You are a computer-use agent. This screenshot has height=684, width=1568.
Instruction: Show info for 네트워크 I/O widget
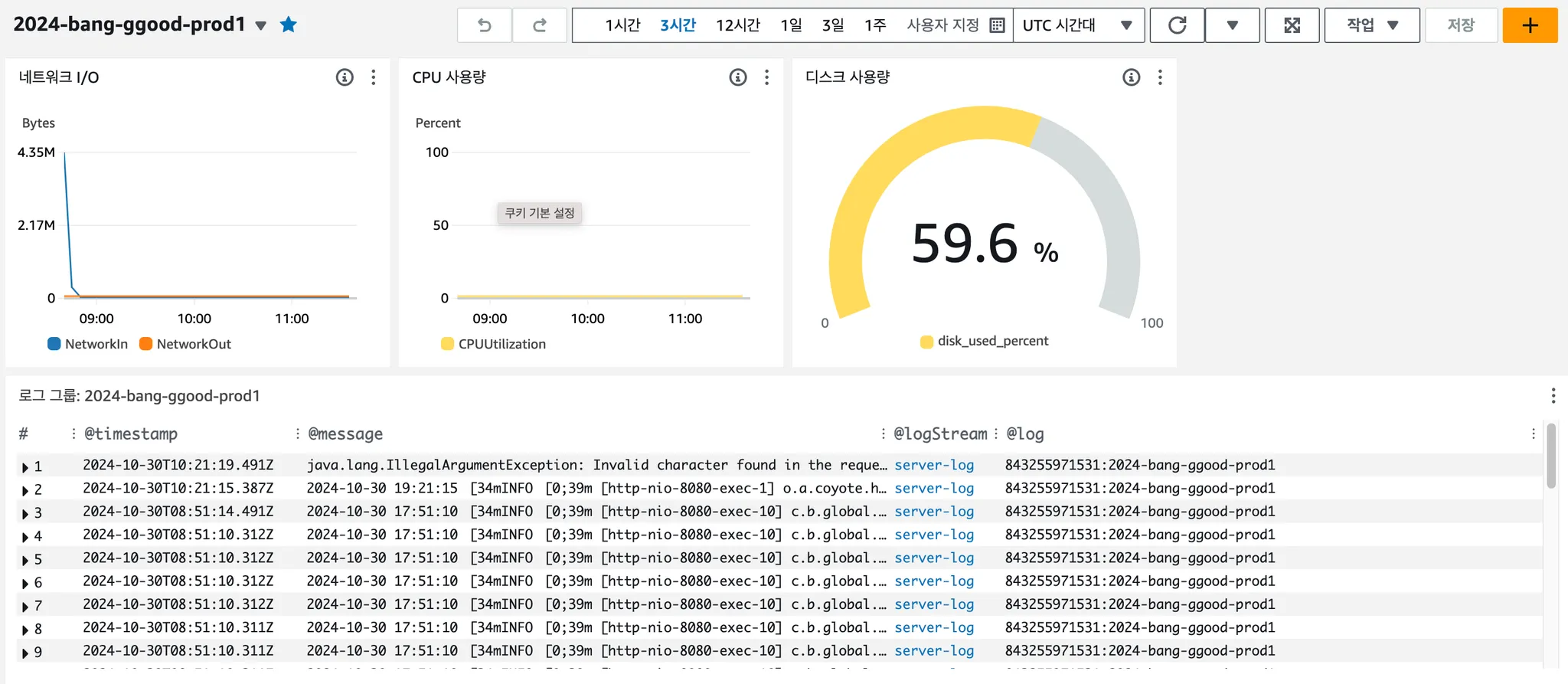point(345,77)
